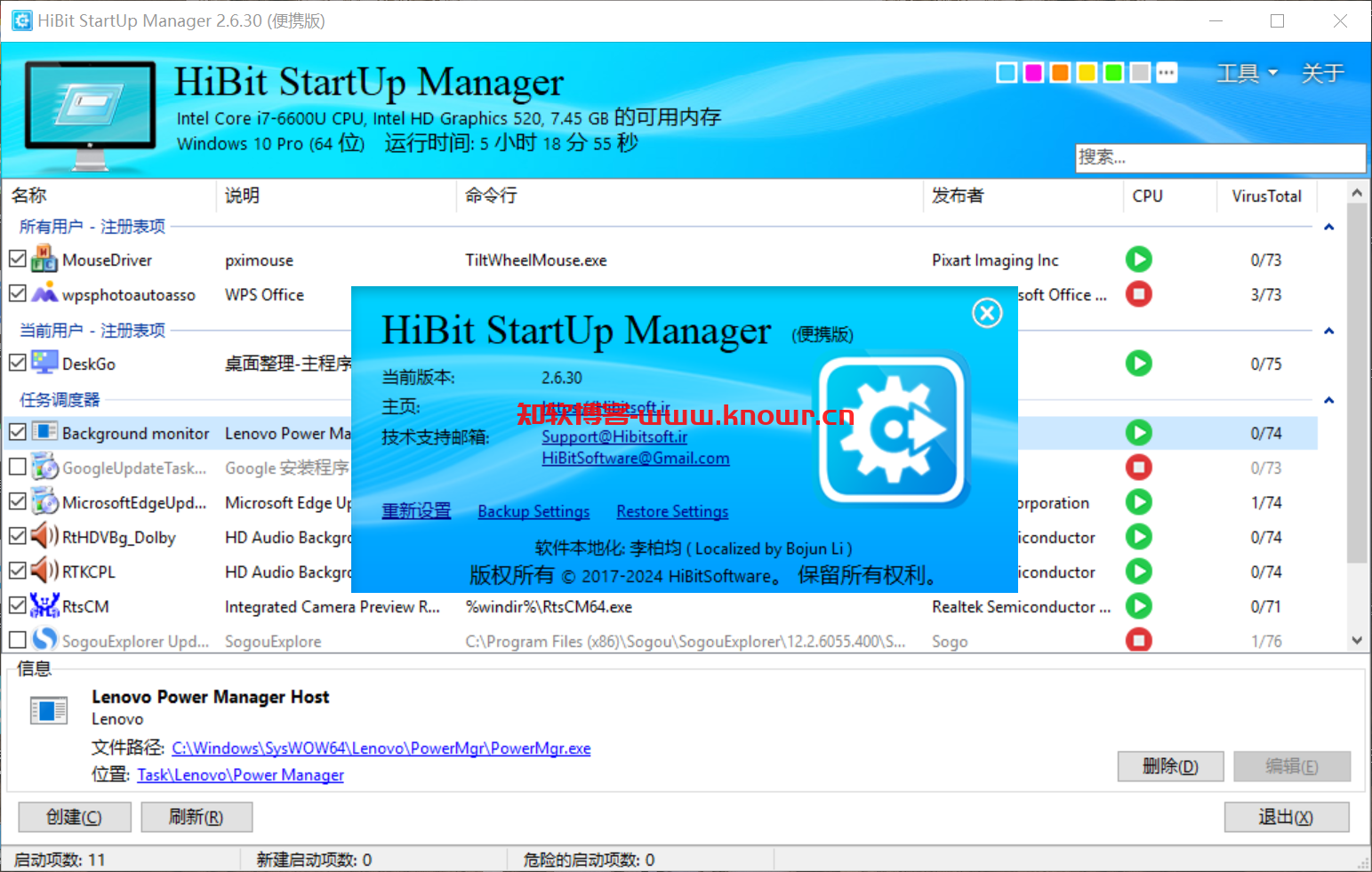Click red stopped status icon for wpsphotoautoasso

pos(1138,293)
